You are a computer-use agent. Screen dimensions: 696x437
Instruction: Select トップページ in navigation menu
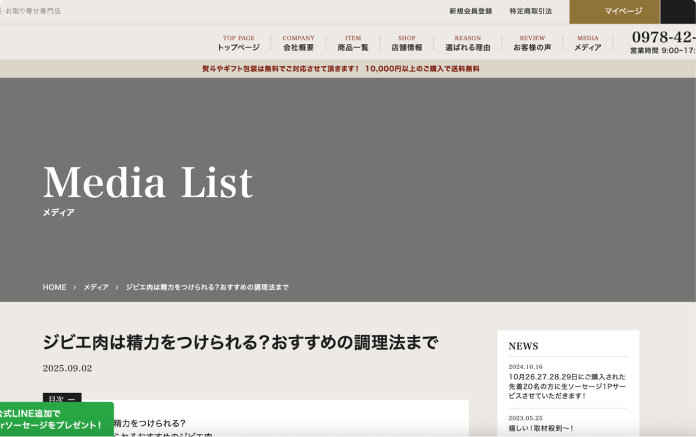tap(238, 43)
